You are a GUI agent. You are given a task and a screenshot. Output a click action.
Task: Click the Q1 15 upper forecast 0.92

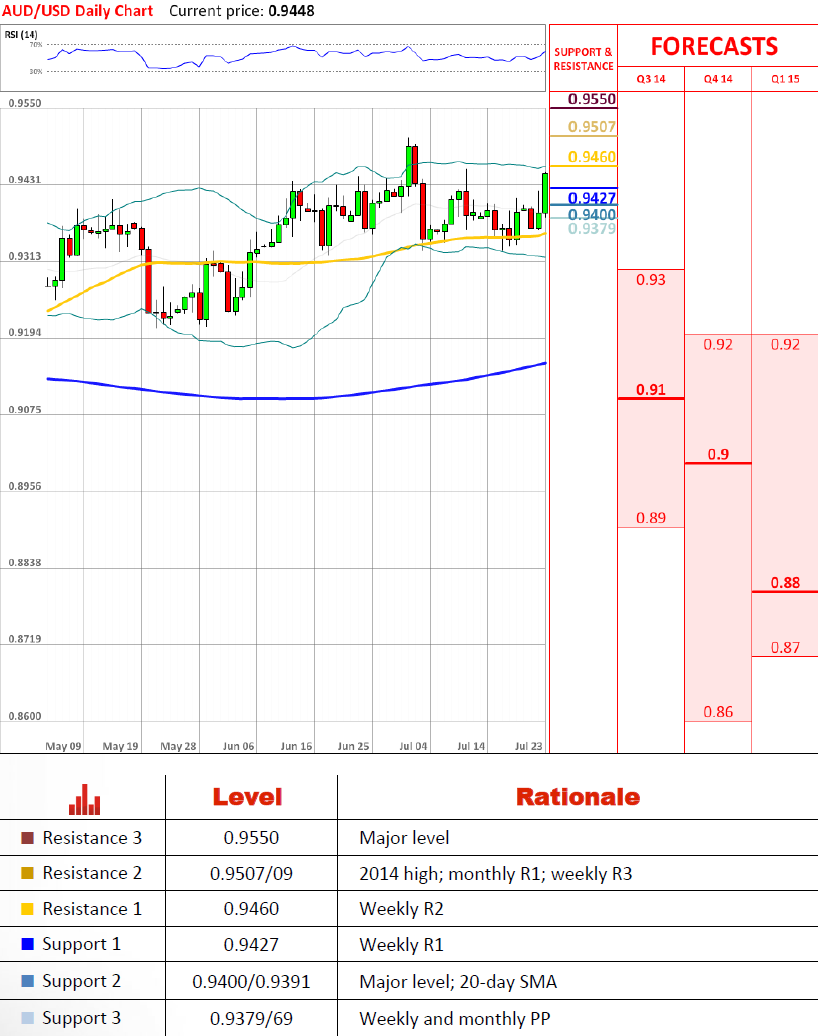[785, 344]
